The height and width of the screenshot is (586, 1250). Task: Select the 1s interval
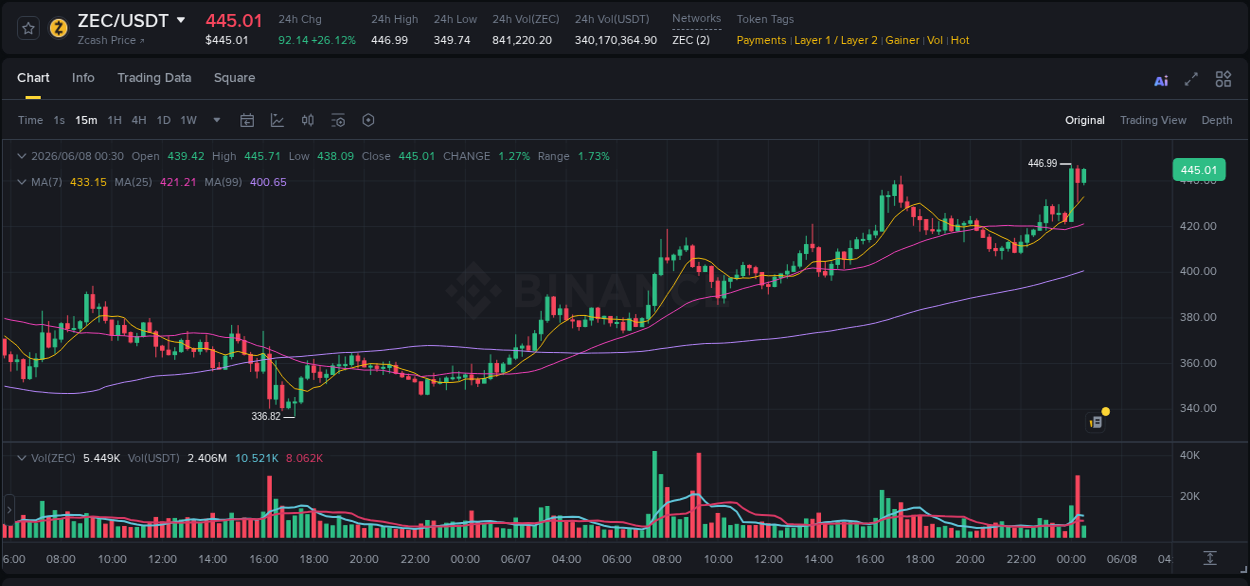click(x=59, y=120)
